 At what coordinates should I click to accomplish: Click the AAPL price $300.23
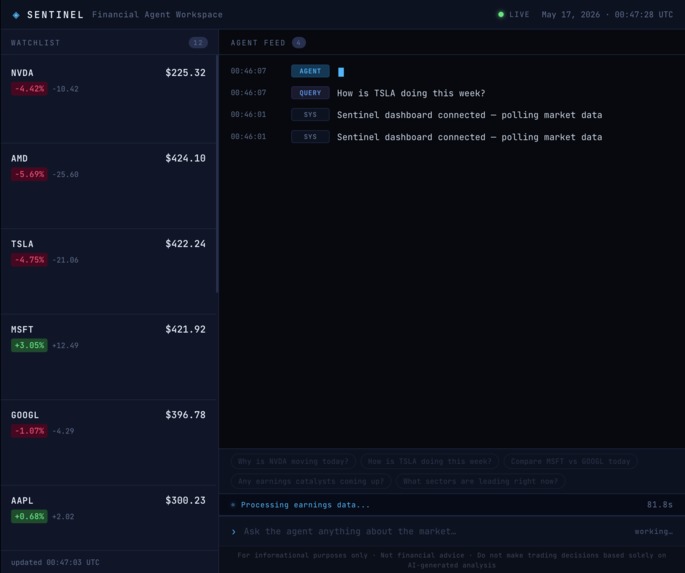pos(185,501)
